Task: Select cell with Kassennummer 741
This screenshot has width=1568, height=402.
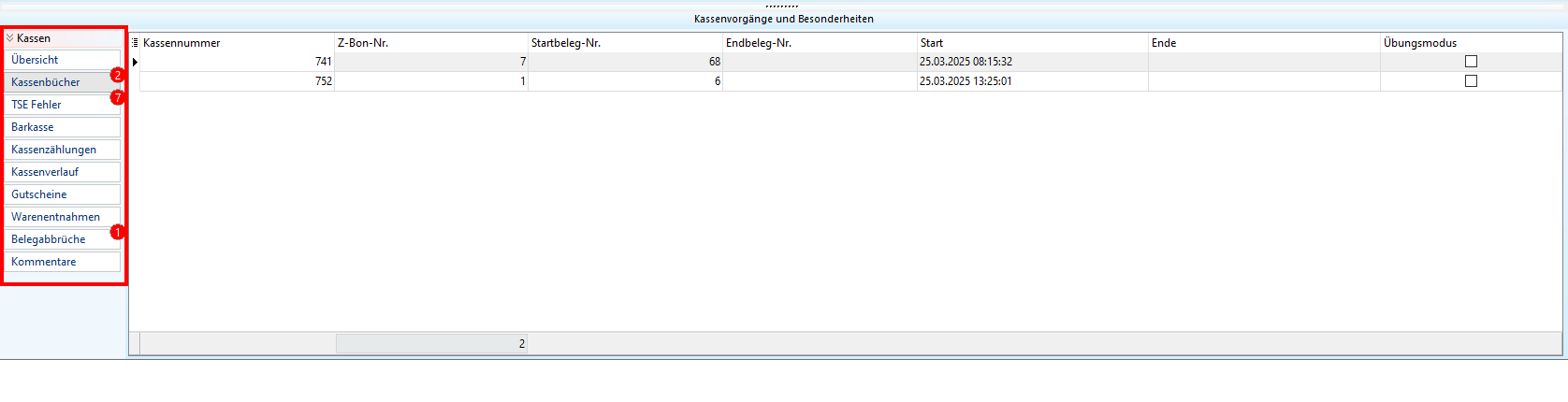Action: (238, 62)
